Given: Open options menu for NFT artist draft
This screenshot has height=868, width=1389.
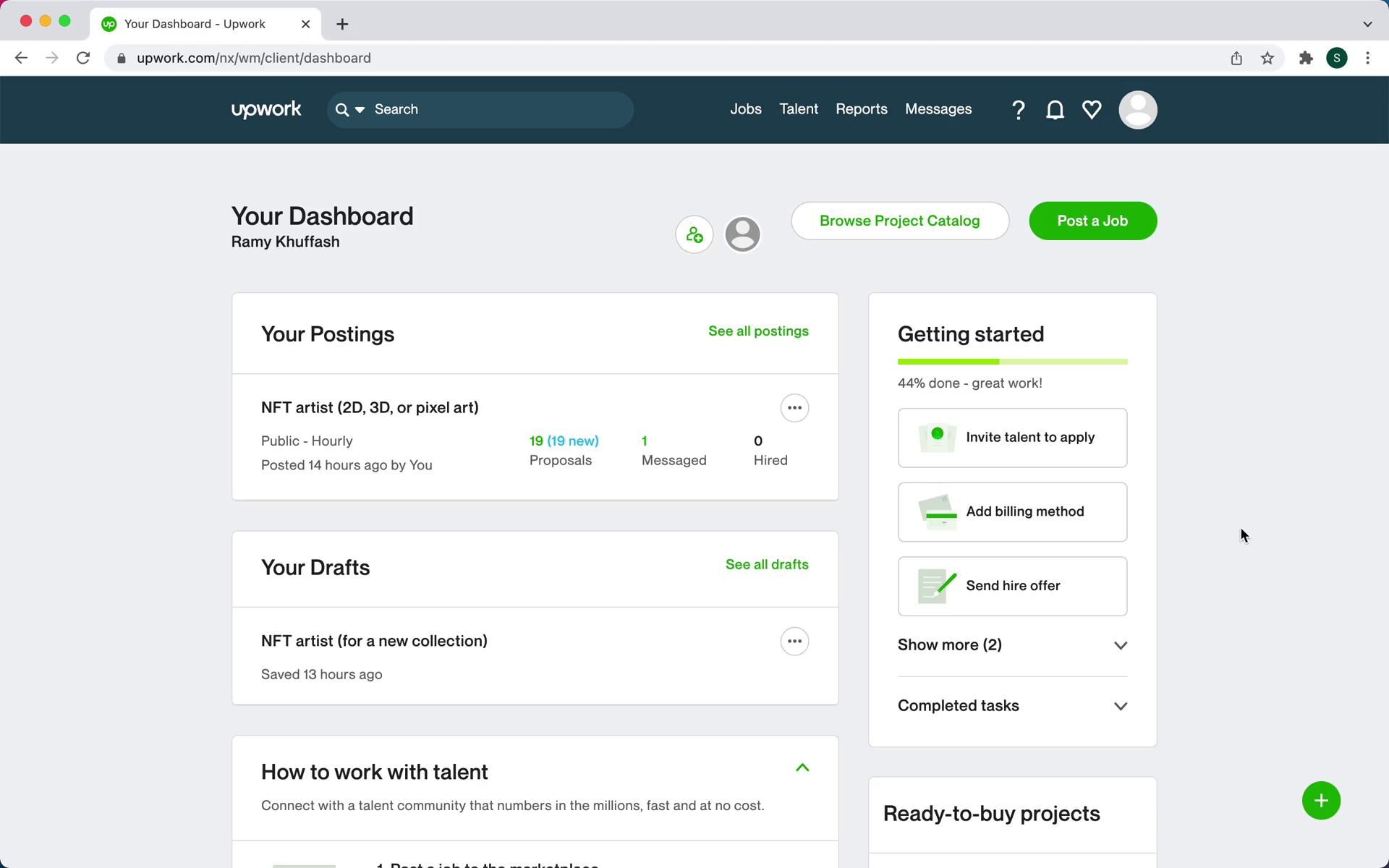Looking at the screenshot, I should pyautogui.click(x=794, y=642).
